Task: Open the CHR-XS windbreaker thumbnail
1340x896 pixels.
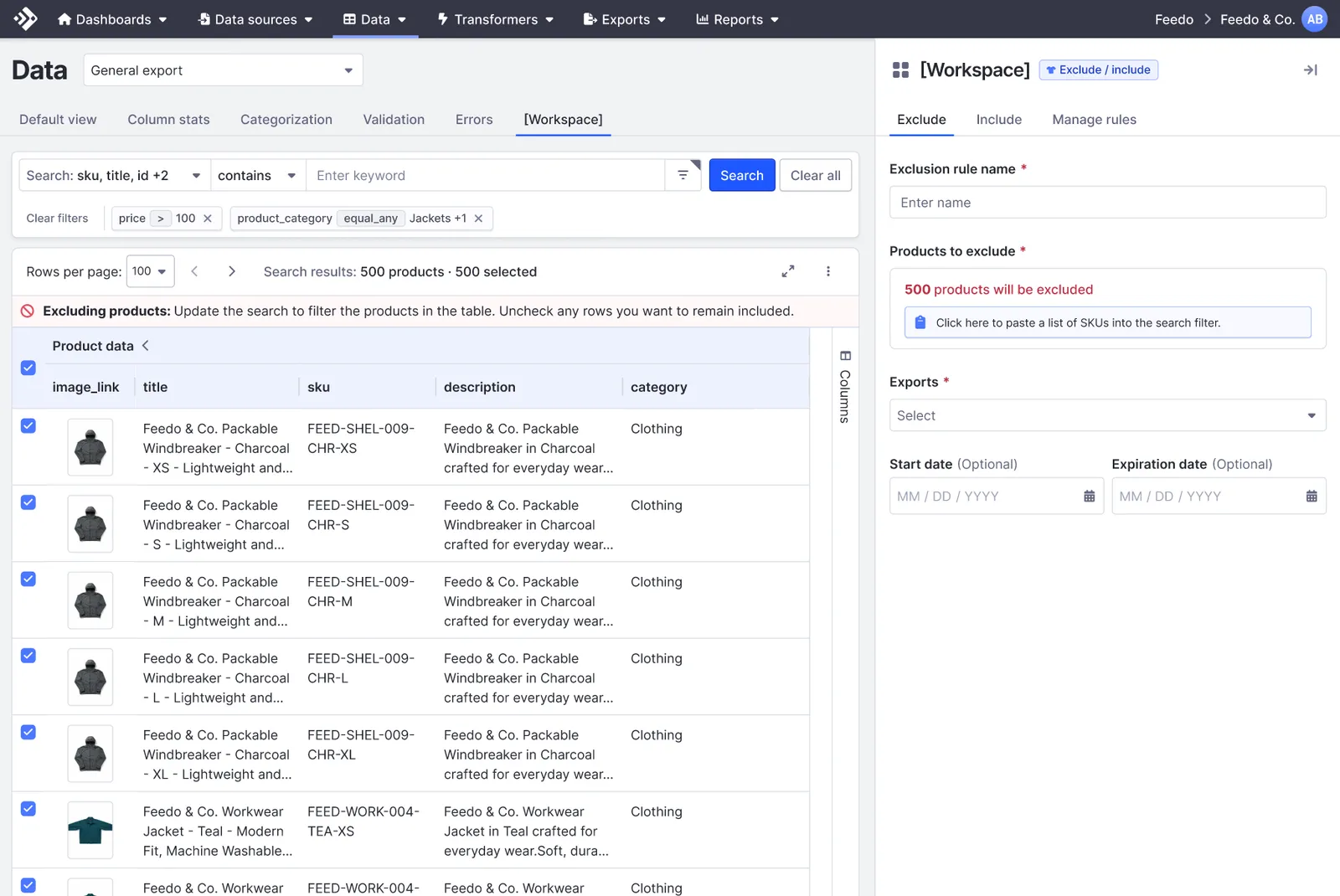Action: [x=90, y=447]
